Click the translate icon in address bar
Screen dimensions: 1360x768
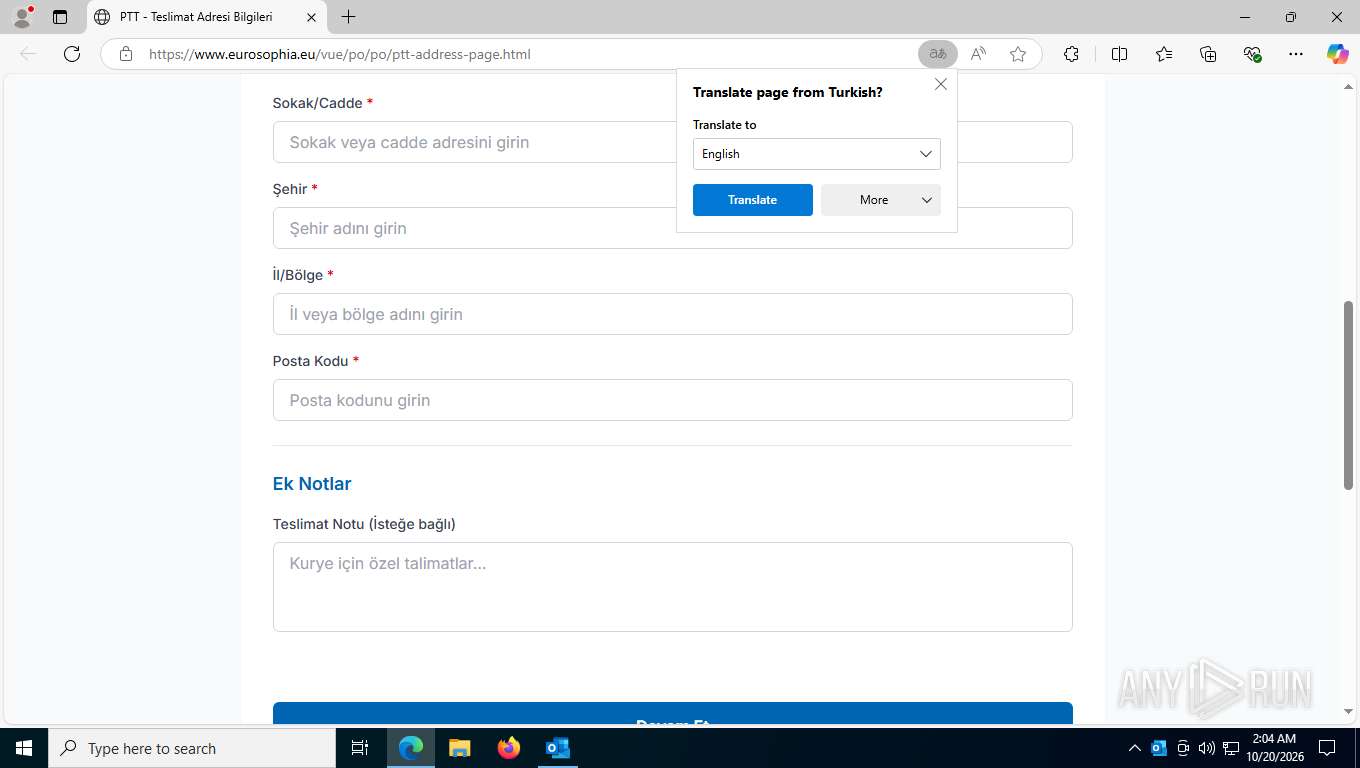click(938, 54)
